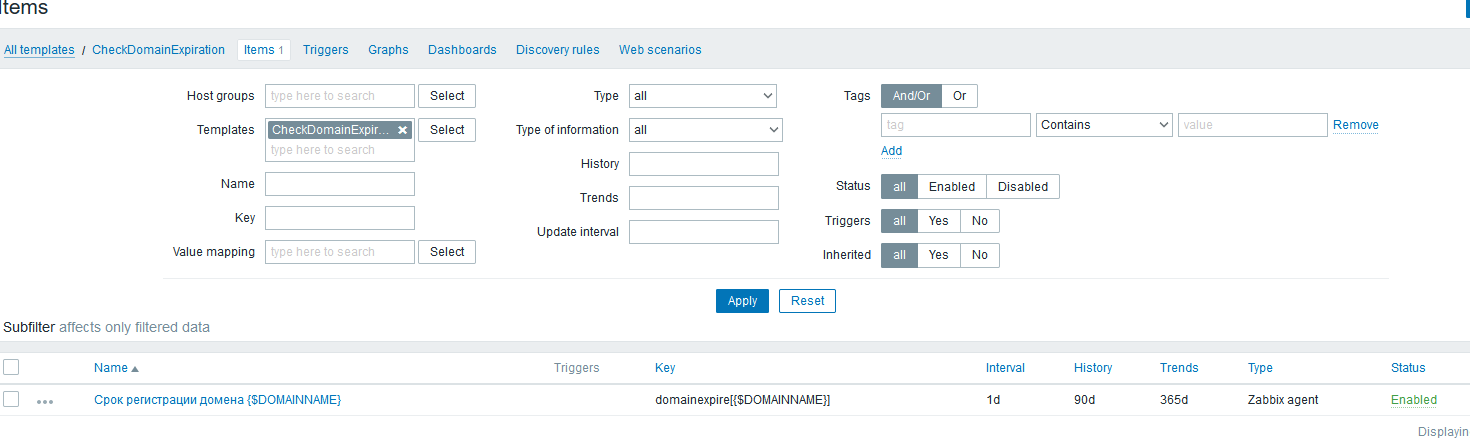Focus the History filter field
The height and width of the screenshot is (444, 1470).
704,164
